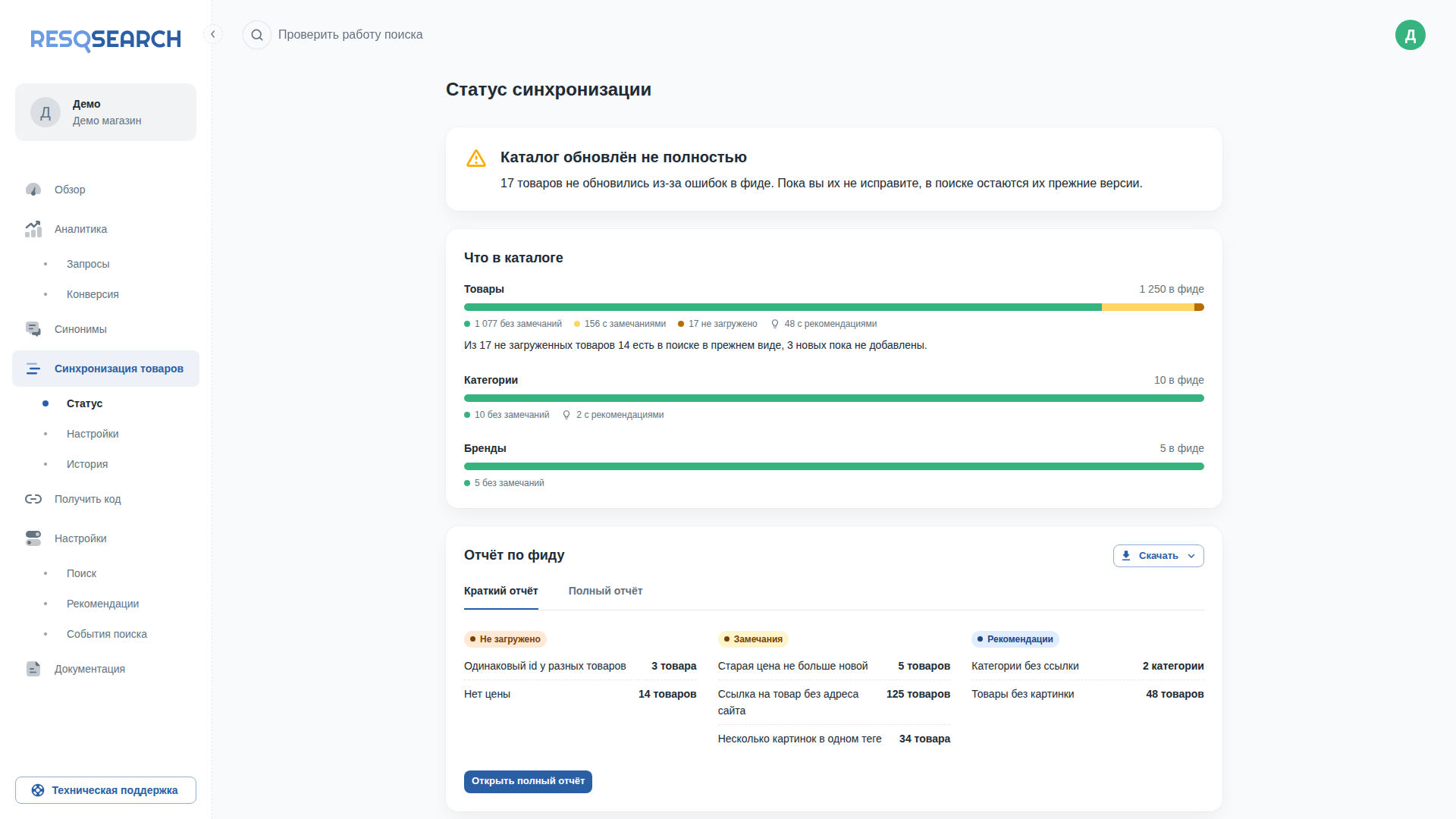The width and height of the screenshot is (1456, 819).
Task: Click the warning triangle icon
Action: click(x=476, y=158)
